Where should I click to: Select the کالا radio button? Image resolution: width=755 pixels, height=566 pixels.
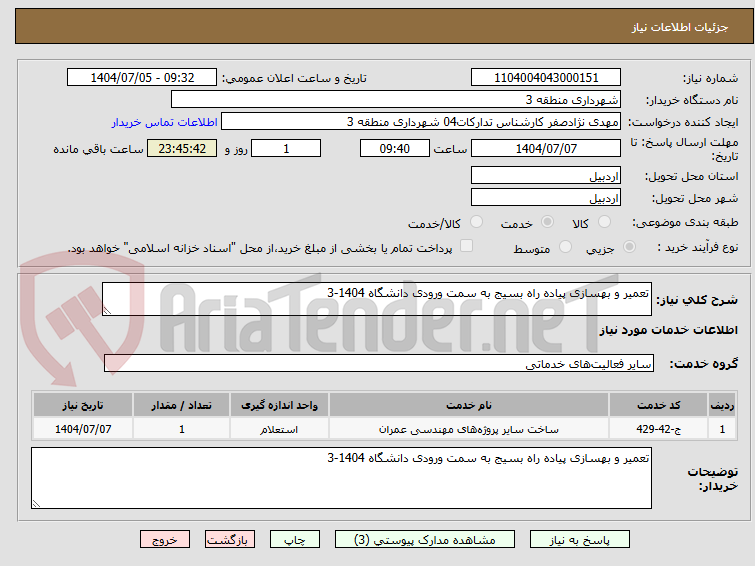coord(604,222)
